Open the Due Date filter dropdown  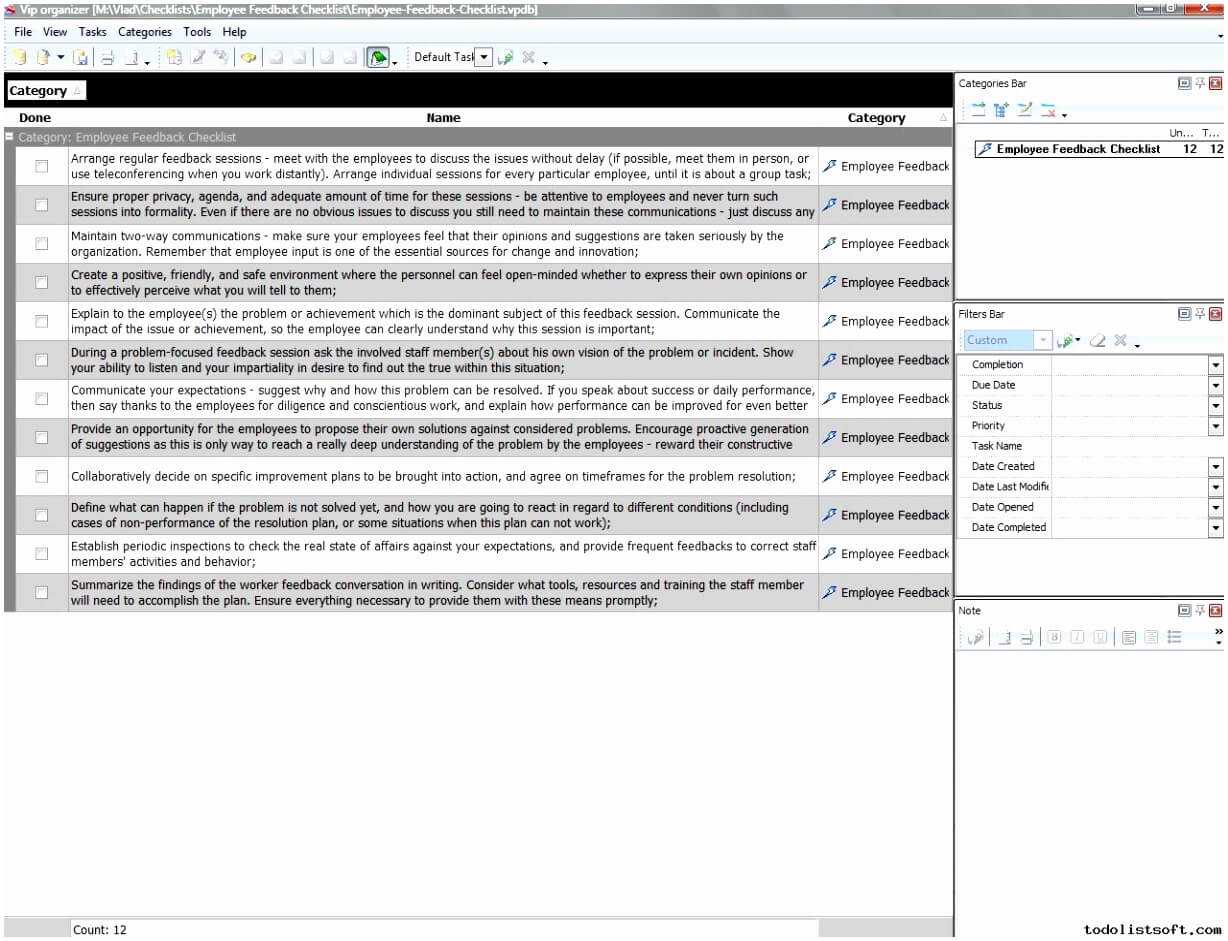tap(1215, 385)
